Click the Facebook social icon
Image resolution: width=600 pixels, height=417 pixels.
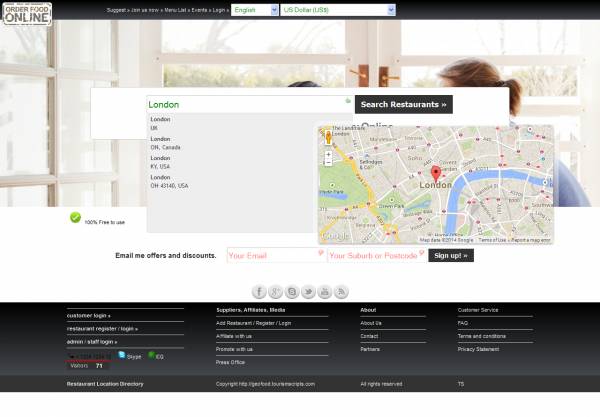tap(259, 291)
